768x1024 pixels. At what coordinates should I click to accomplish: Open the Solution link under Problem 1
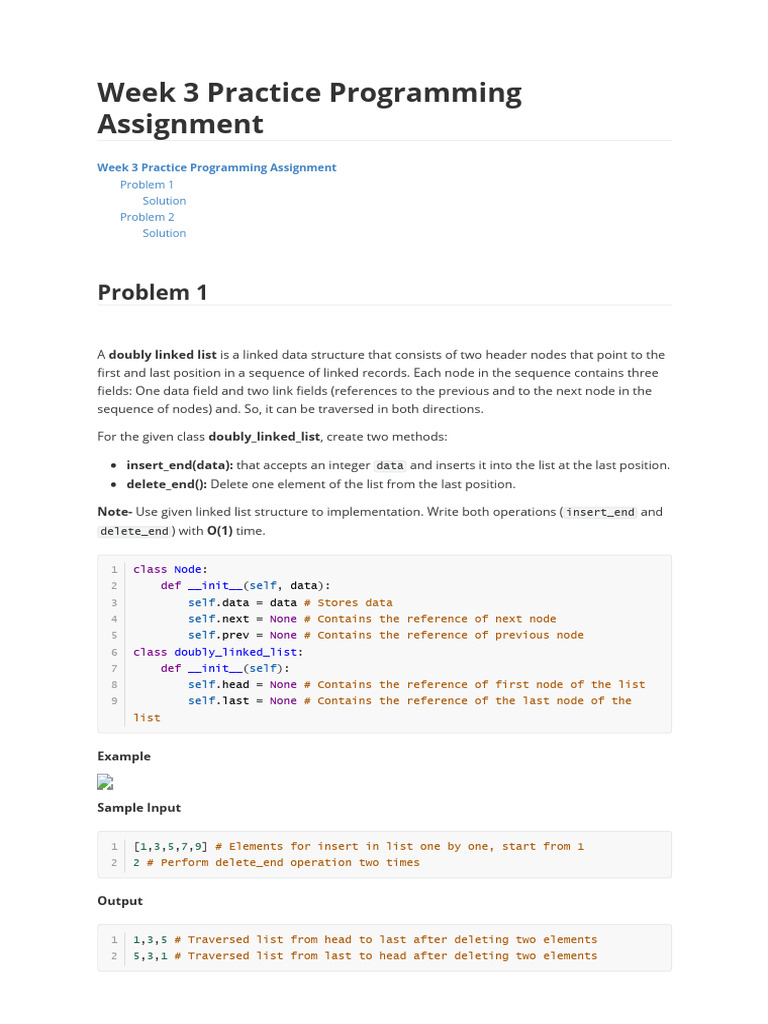pyautogui.click(x=164, y=201)
